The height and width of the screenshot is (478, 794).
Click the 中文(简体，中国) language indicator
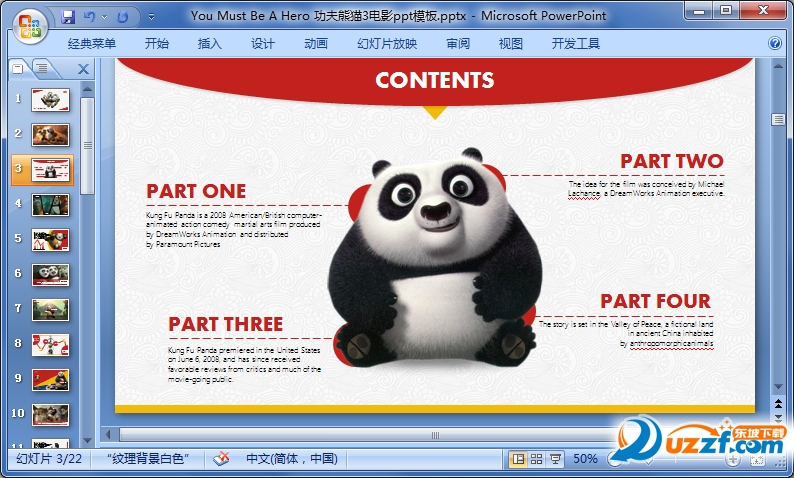click(292, 459)
